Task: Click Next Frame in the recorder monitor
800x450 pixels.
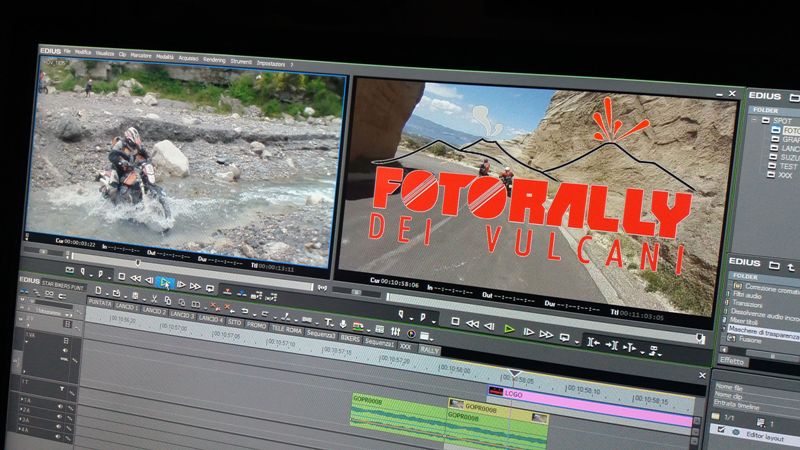Action: coord(529,332)
